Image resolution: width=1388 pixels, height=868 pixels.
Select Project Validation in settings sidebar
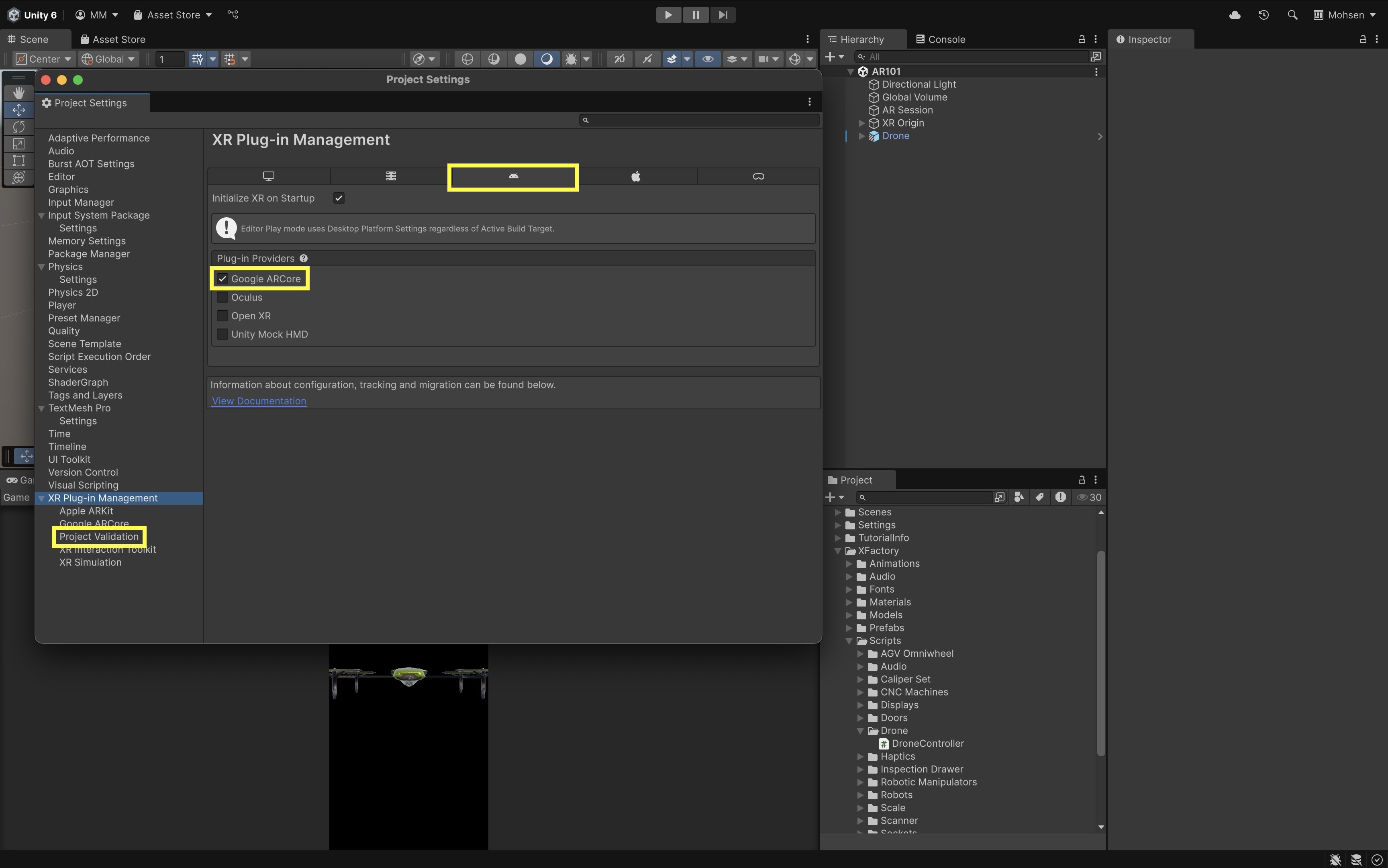[99, 537]
